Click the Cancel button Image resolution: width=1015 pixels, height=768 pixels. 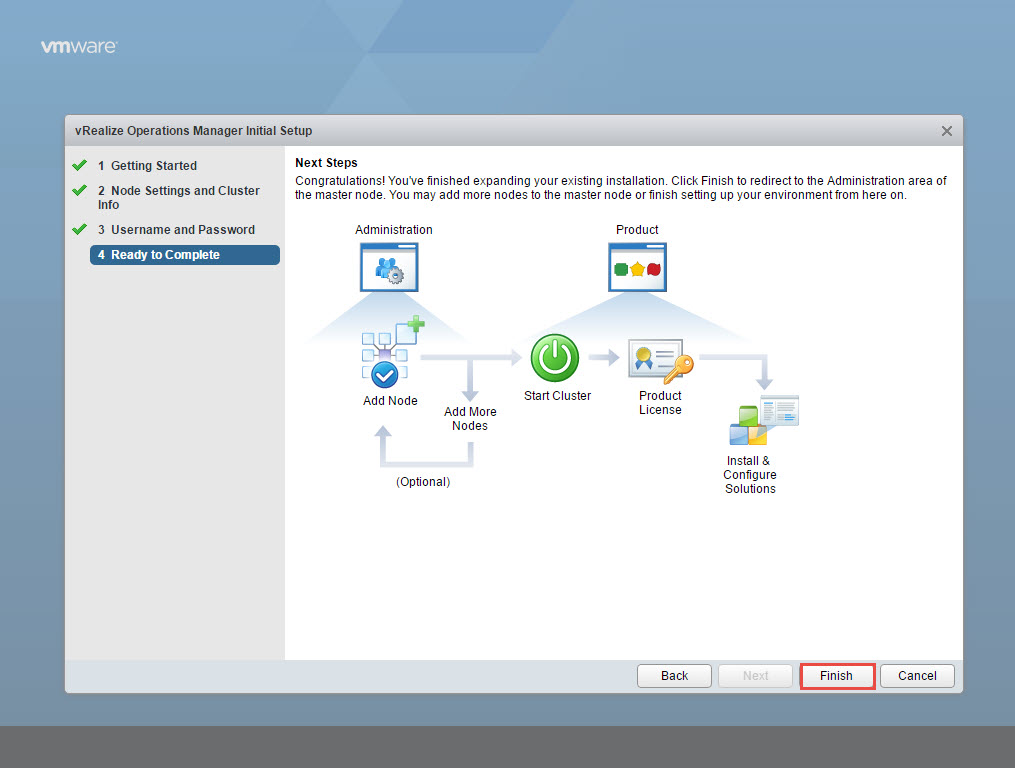click(917, 675)
